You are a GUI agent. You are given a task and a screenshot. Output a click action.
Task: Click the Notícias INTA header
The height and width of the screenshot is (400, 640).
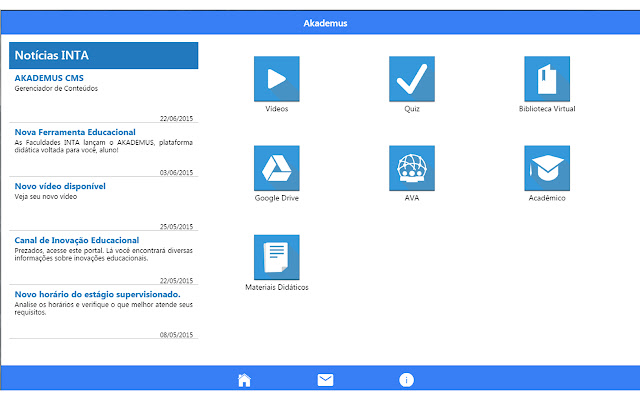(104, 56)
